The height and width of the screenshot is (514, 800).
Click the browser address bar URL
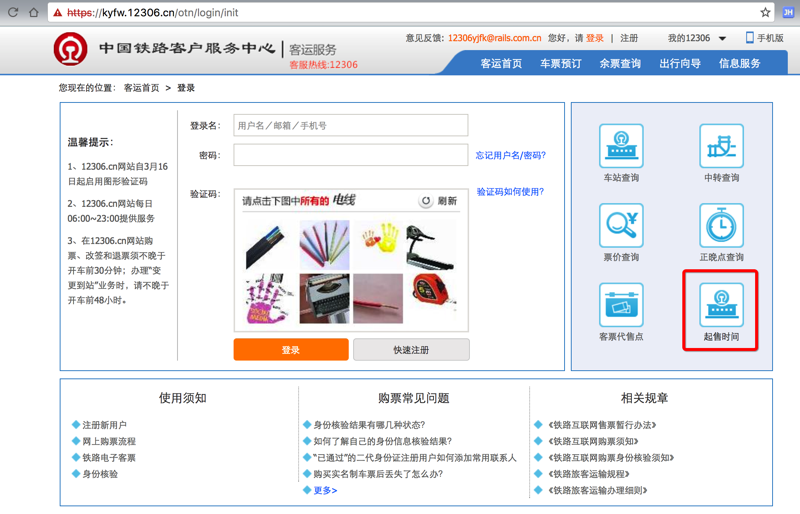tap(153, 13)
